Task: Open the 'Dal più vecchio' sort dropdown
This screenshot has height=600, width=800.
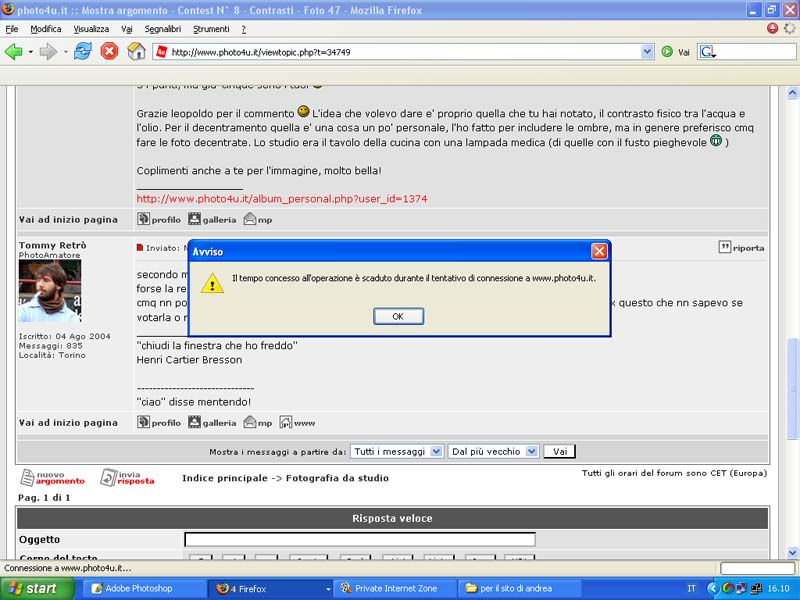Action: pos(493,451)
